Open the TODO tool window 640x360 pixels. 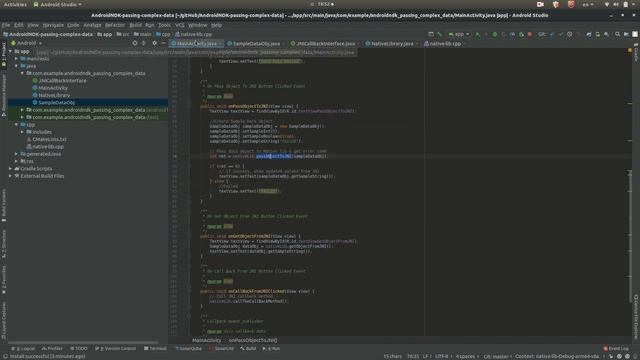click(x=78, y=349)
